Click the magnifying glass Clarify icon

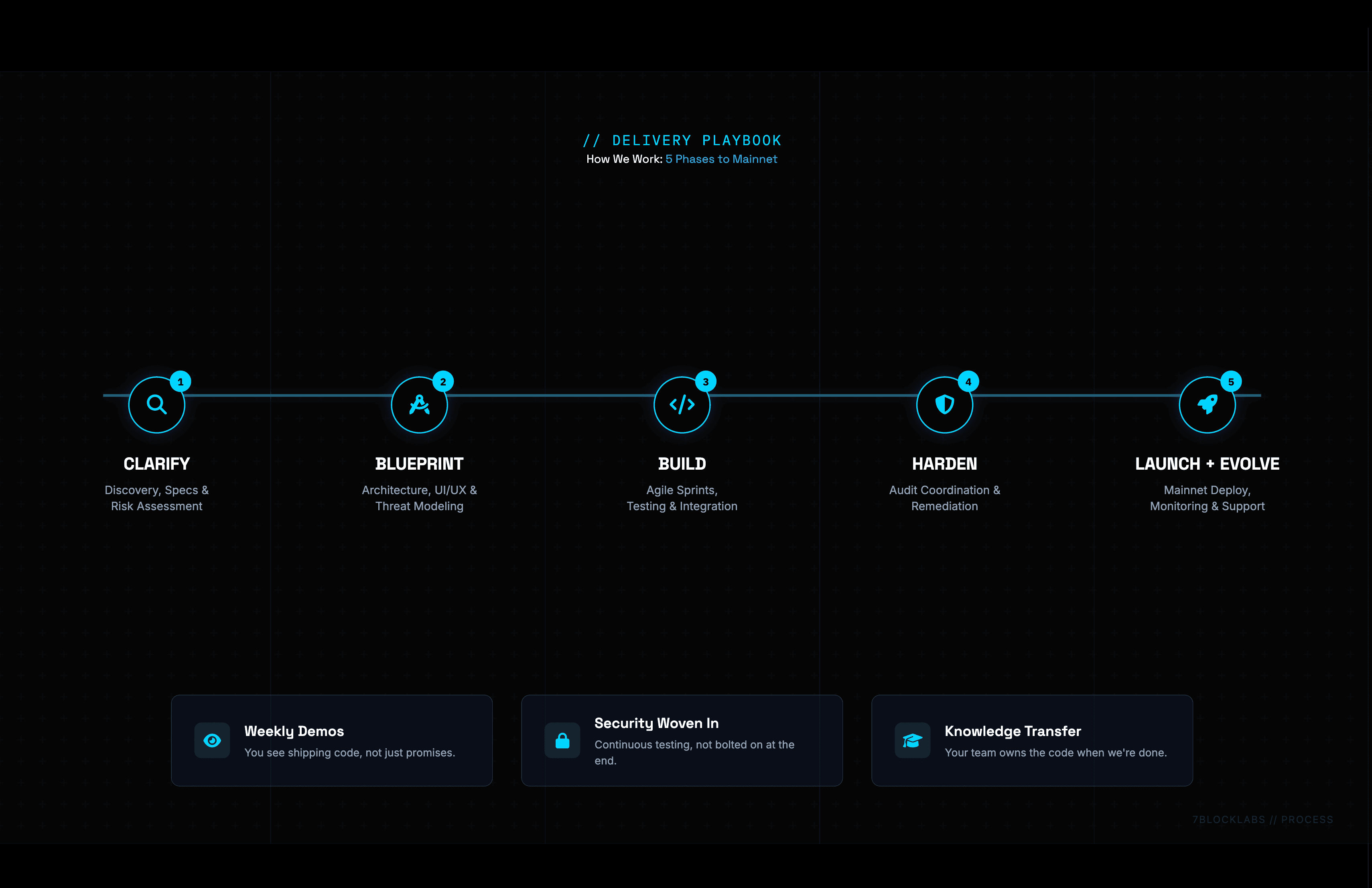tap(156, 405)
